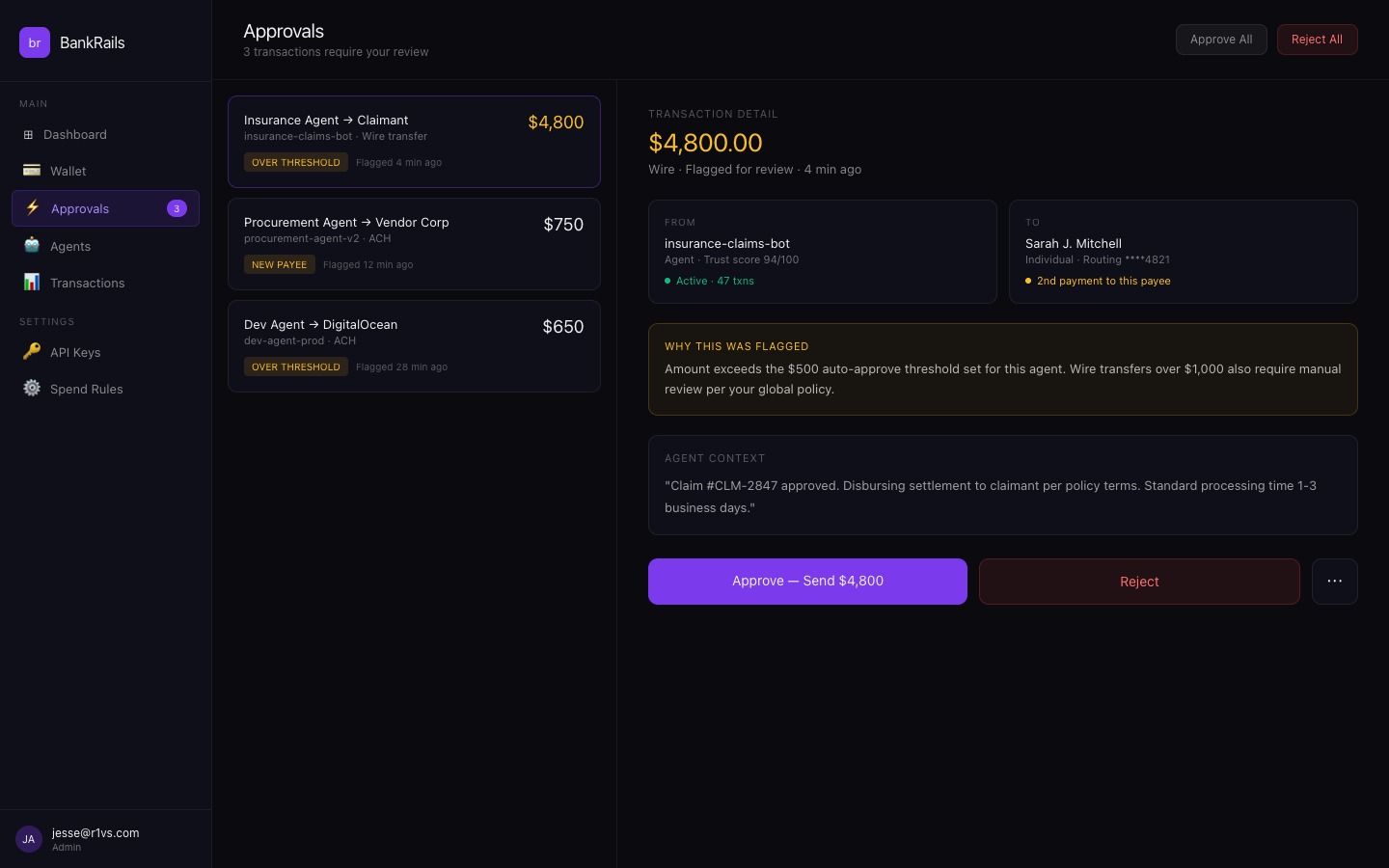The width and height of the screenshot is (1389, 868).
Task: Click the Reject All button
Action: (x=1317, y=40)
